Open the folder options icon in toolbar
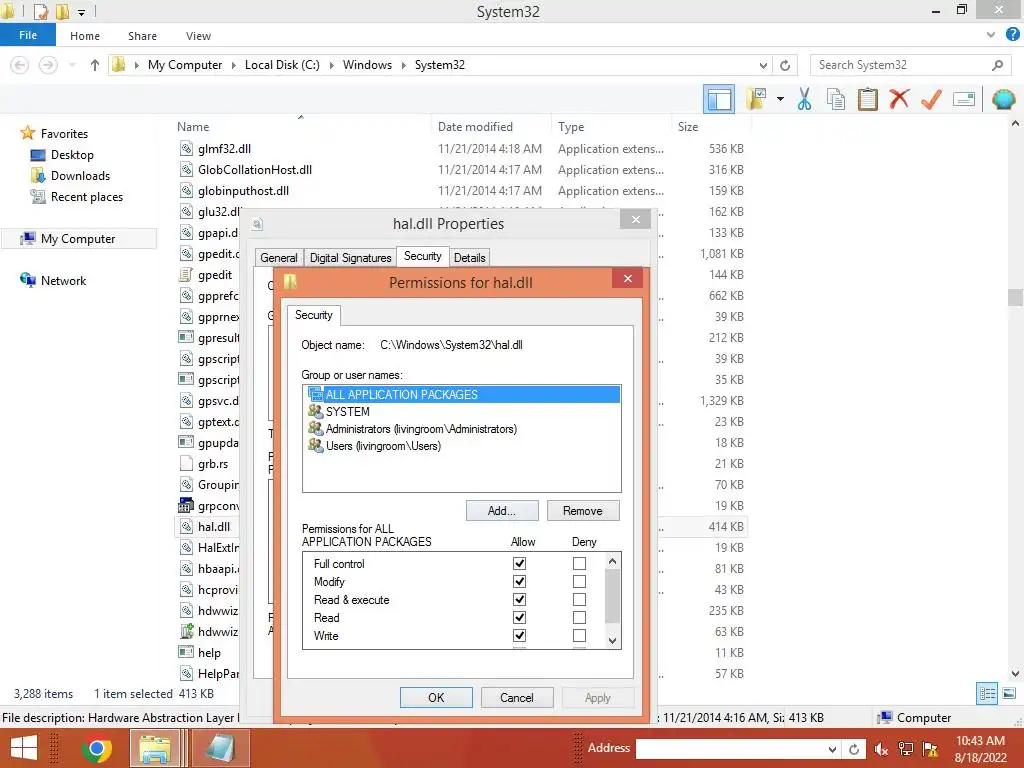This screenshot has width=1024, height=768. click(x=756, y=99)
